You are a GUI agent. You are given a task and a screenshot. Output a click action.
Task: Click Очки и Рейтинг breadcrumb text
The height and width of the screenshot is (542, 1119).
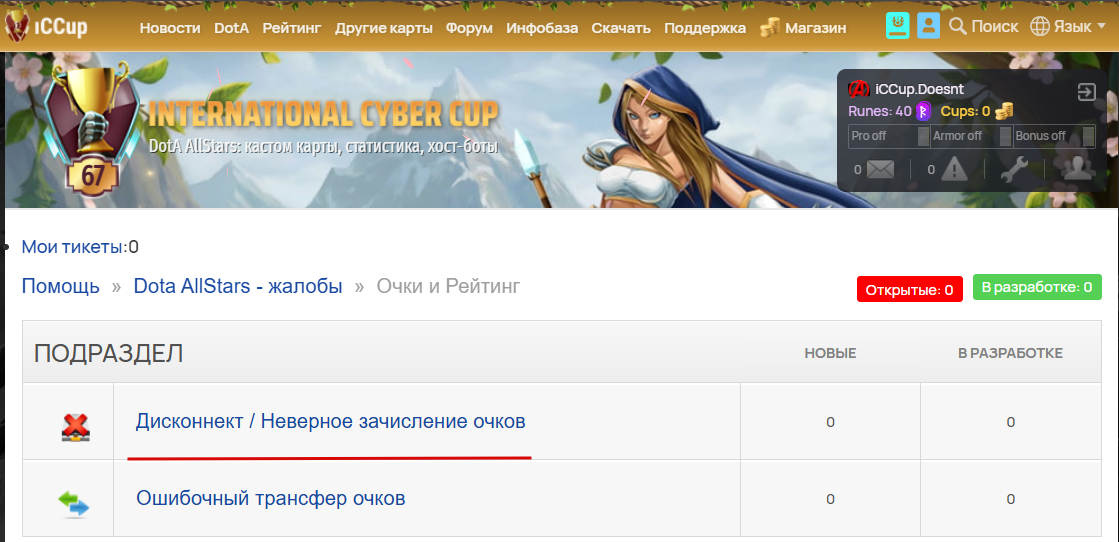click(448, 287)
